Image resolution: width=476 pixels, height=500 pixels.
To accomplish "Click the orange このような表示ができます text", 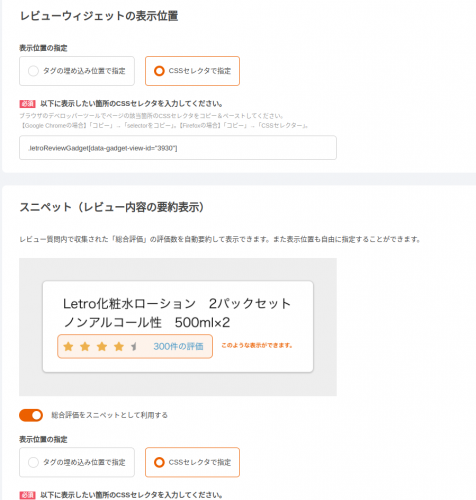I will [257, 345].
